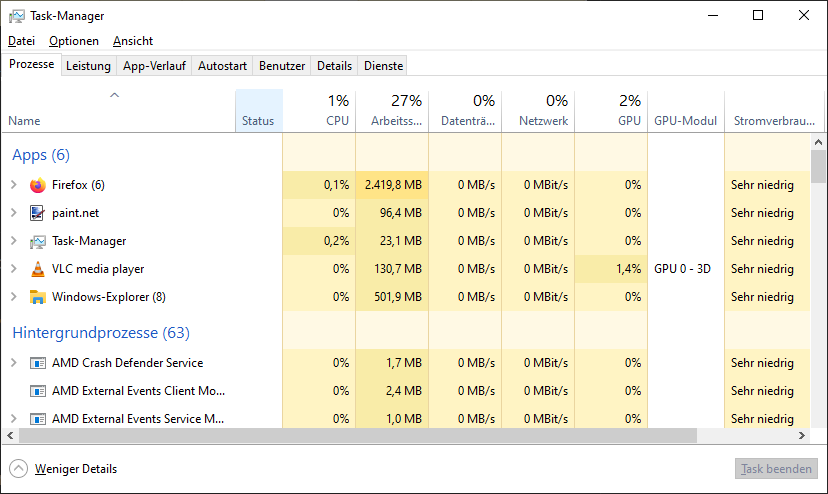Expand the VLC media player entry
This screenshot has width=828, height=494.
pos(14,269)
